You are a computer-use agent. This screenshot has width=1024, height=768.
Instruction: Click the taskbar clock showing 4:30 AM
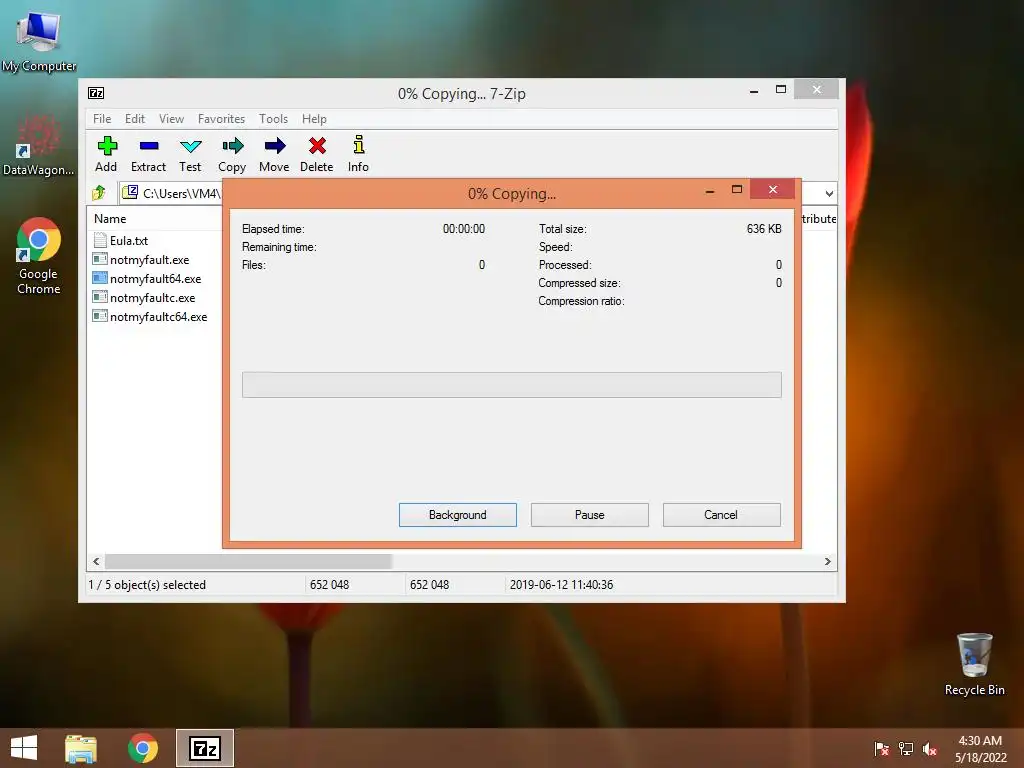click(980, 748)
